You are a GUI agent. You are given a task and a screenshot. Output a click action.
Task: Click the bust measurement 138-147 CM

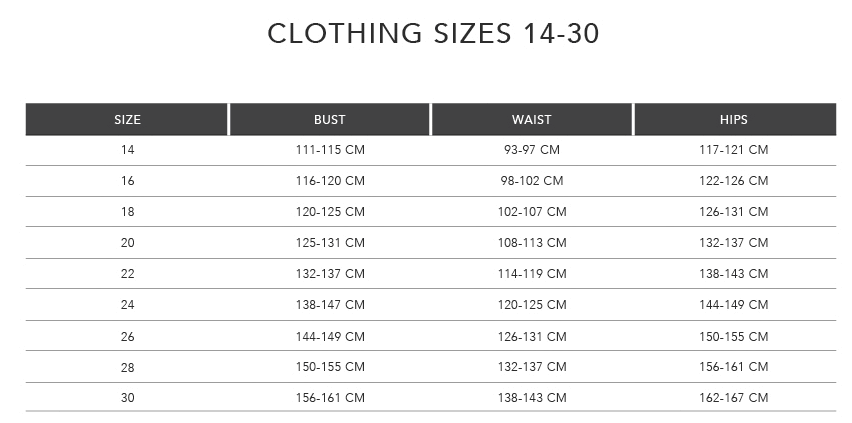329,305
